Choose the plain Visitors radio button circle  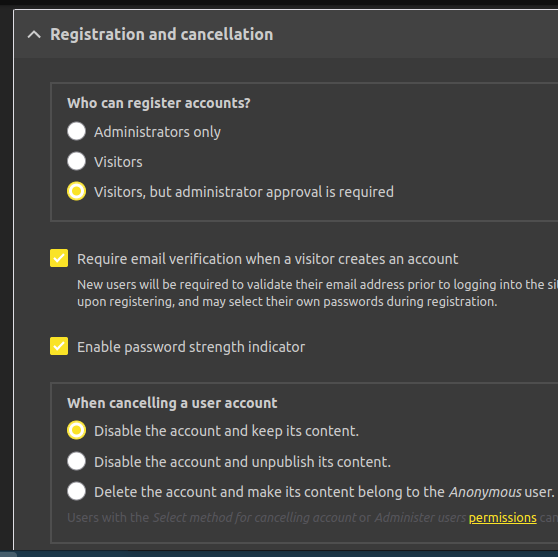pos(77,161)
